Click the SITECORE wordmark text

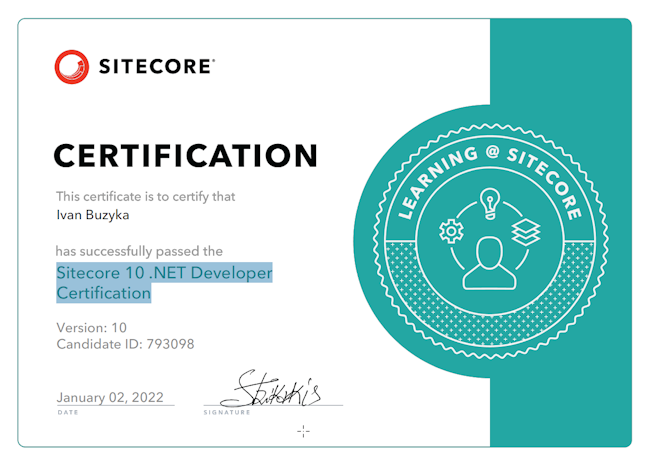[x=156, y=67]
